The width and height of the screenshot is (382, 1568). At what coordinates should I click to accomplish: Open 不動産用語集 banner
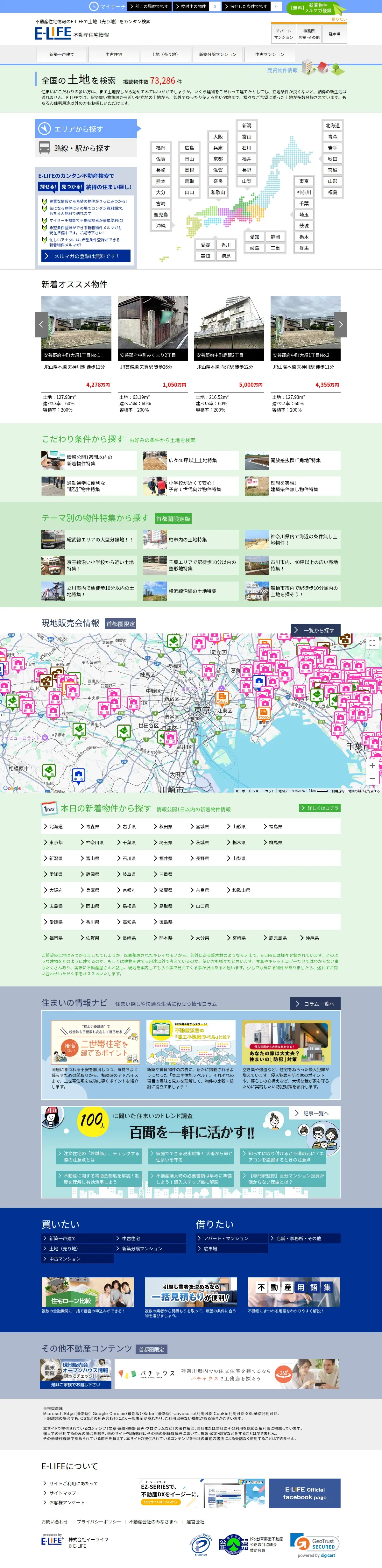click(x=294, y=1292)
